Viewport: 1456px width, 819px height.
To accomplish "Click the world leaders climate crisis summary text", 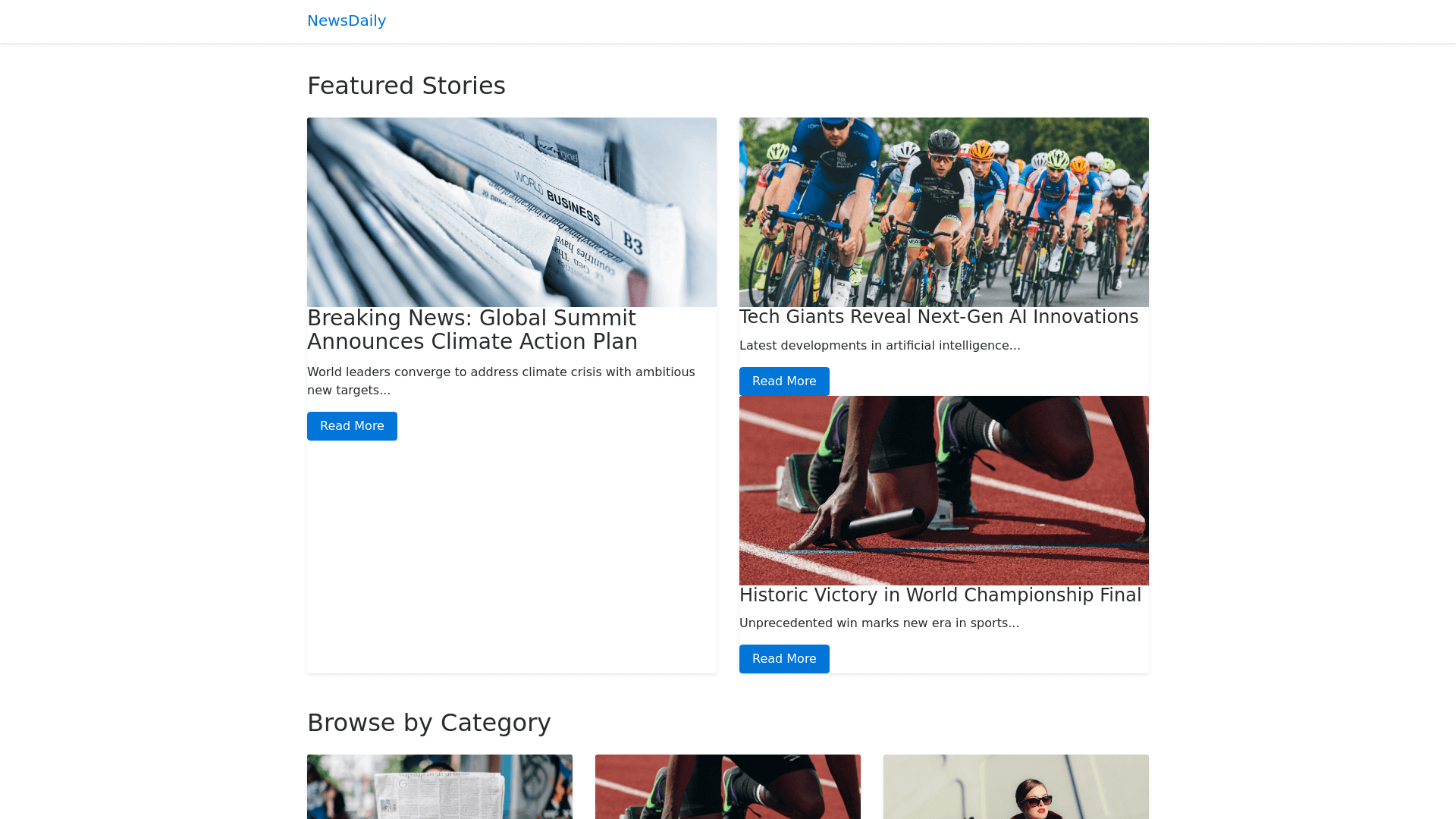I will tap(500, 381).
